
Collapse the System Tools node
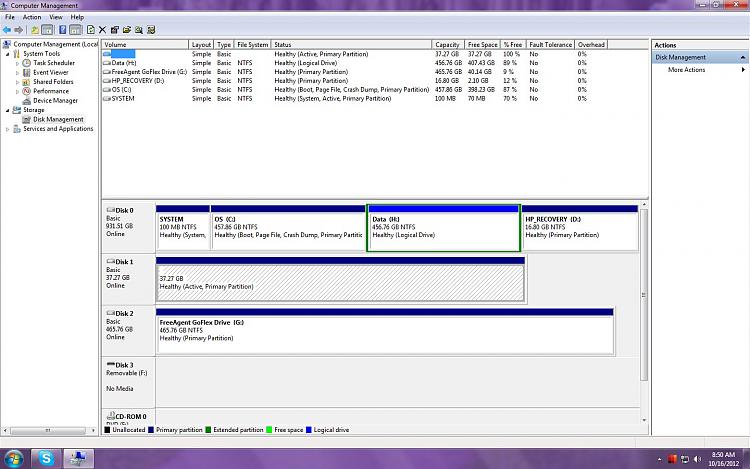click(x=8, y=54)
